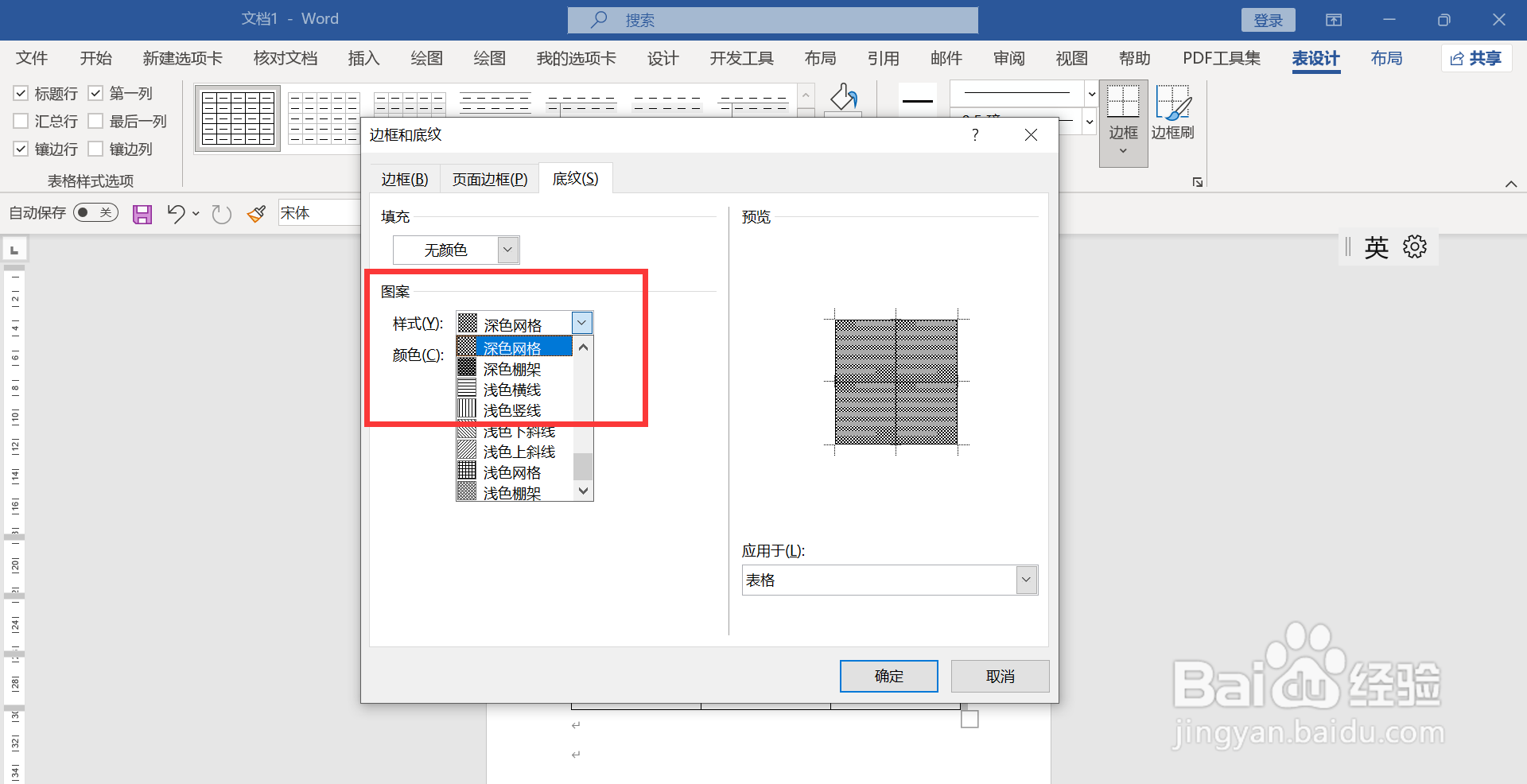1527x784 pixels.
Task: Click the pattern list scroll down arrow
Action: [x=584, y=491]
